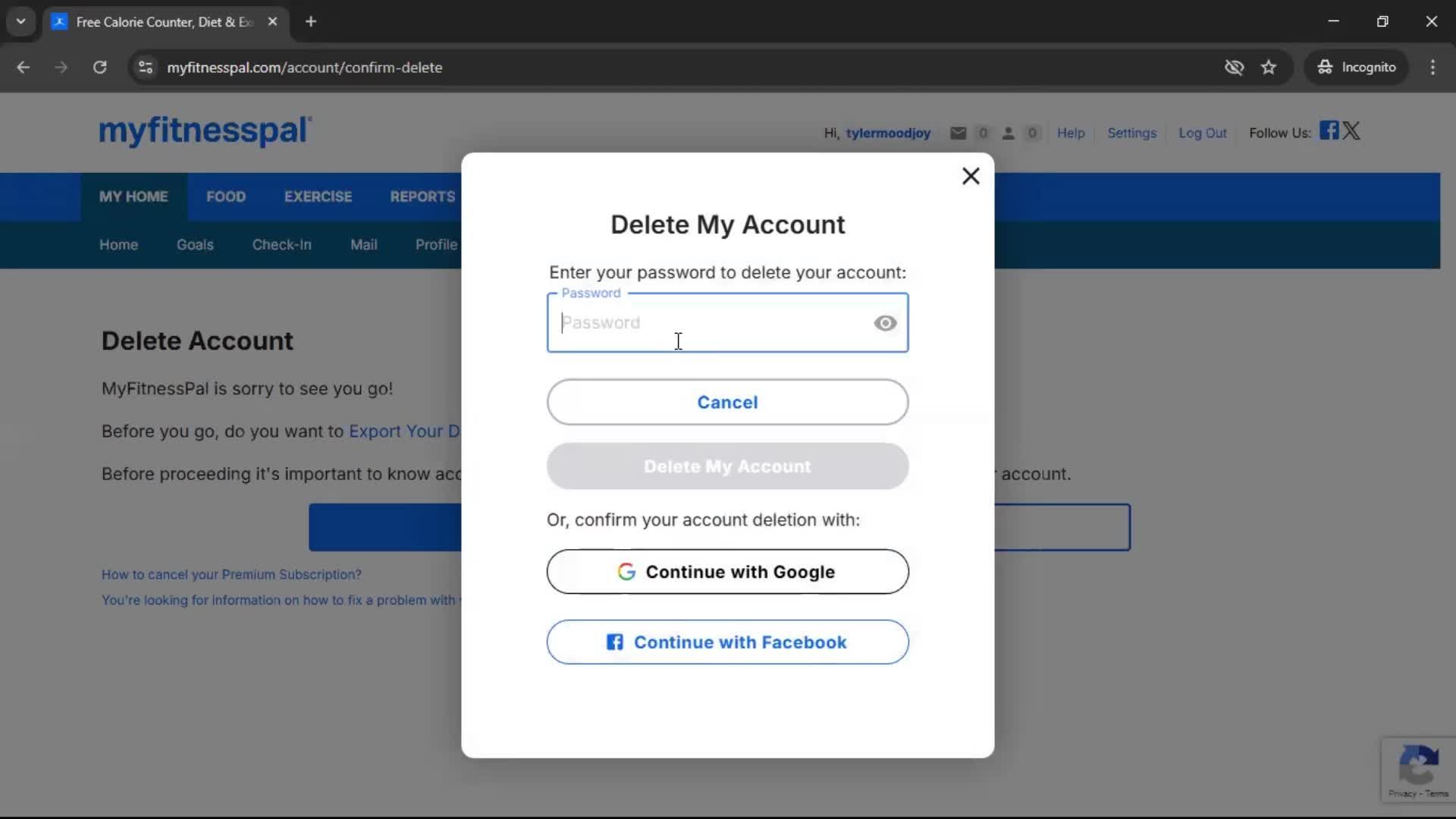Image resolution: width=1456 pixels, height=819 pixels.
Task: Restore down the browser window
Action: click(x=1382, y=21)
